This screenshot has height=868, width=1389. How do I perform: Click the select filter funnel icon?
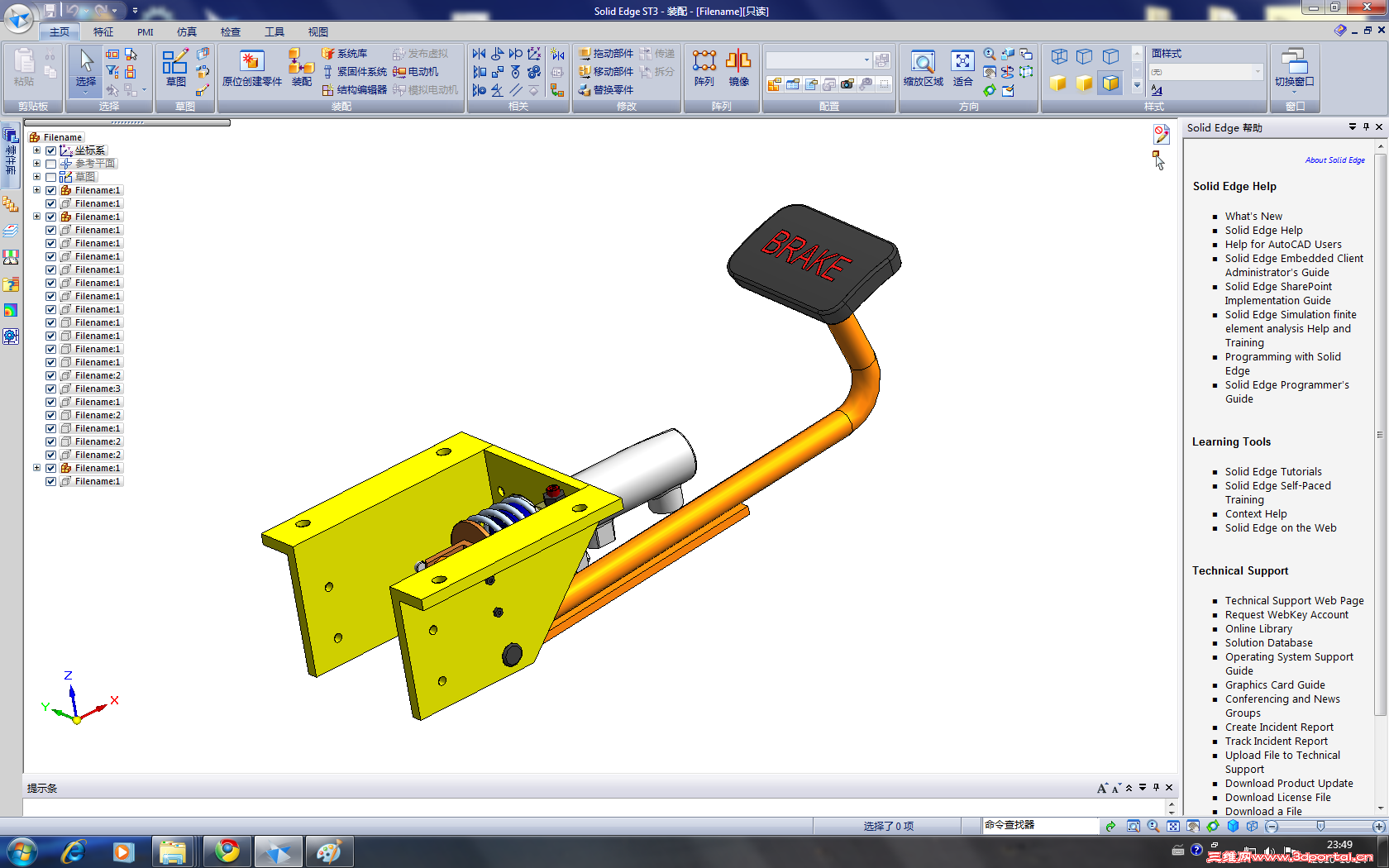112,72
